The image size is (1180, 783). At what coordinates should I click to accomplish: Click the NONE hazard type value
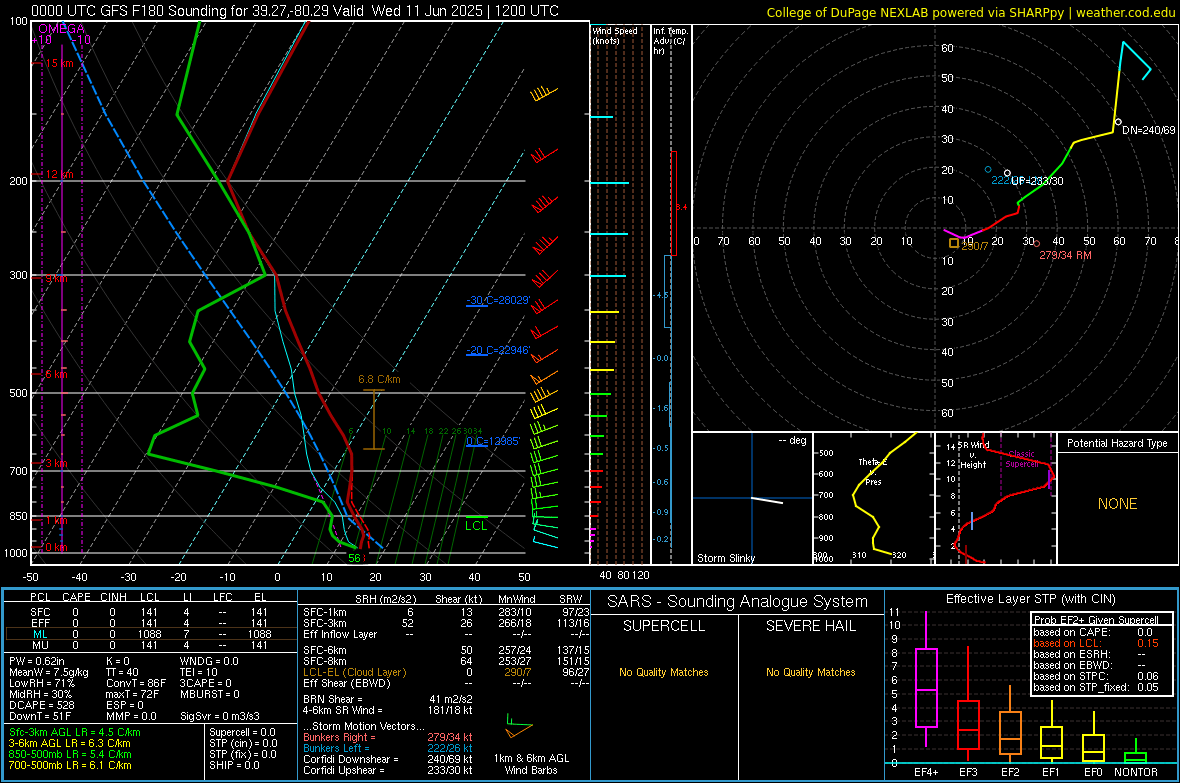pos(1118,504)
